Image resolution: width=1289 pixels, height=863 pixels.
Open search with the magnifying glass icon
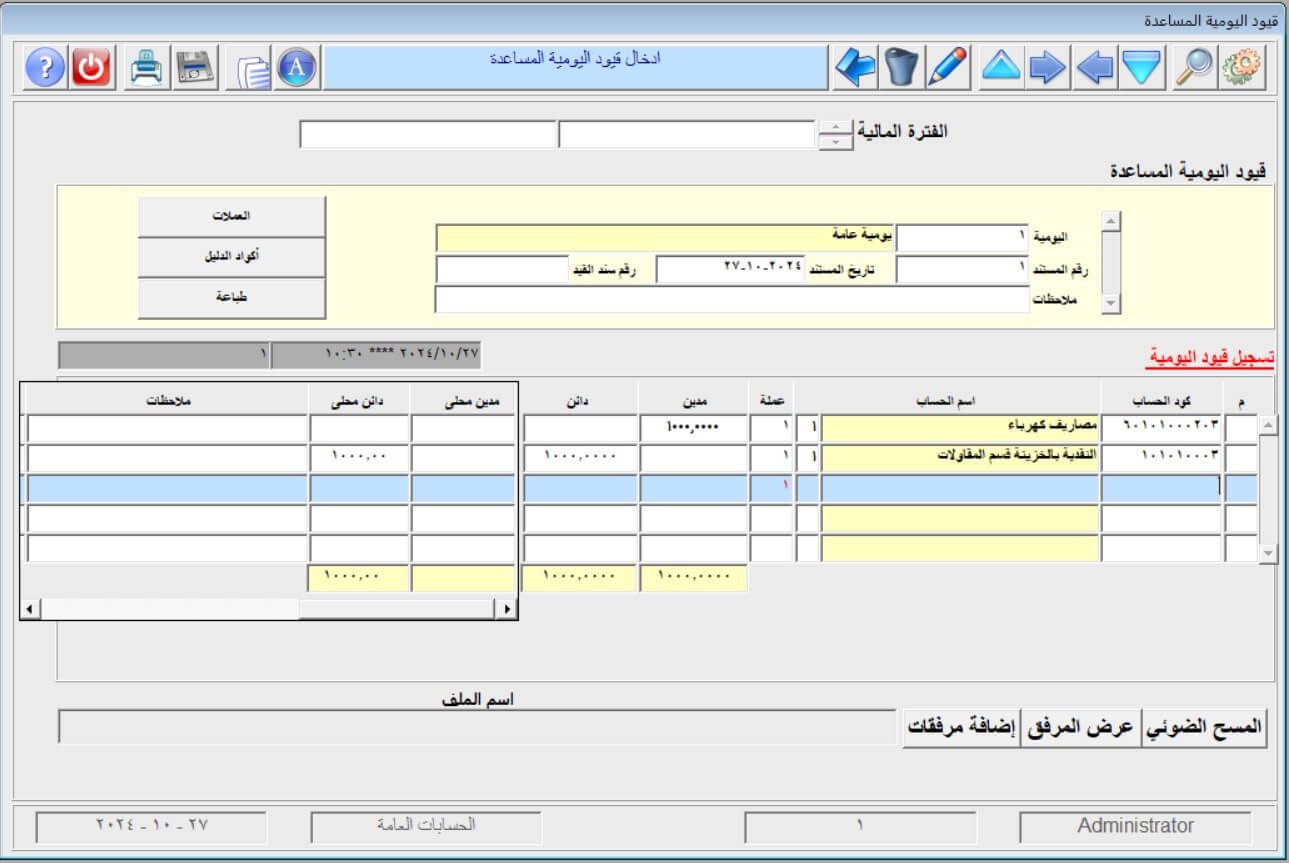click(x=1194, y=67)
